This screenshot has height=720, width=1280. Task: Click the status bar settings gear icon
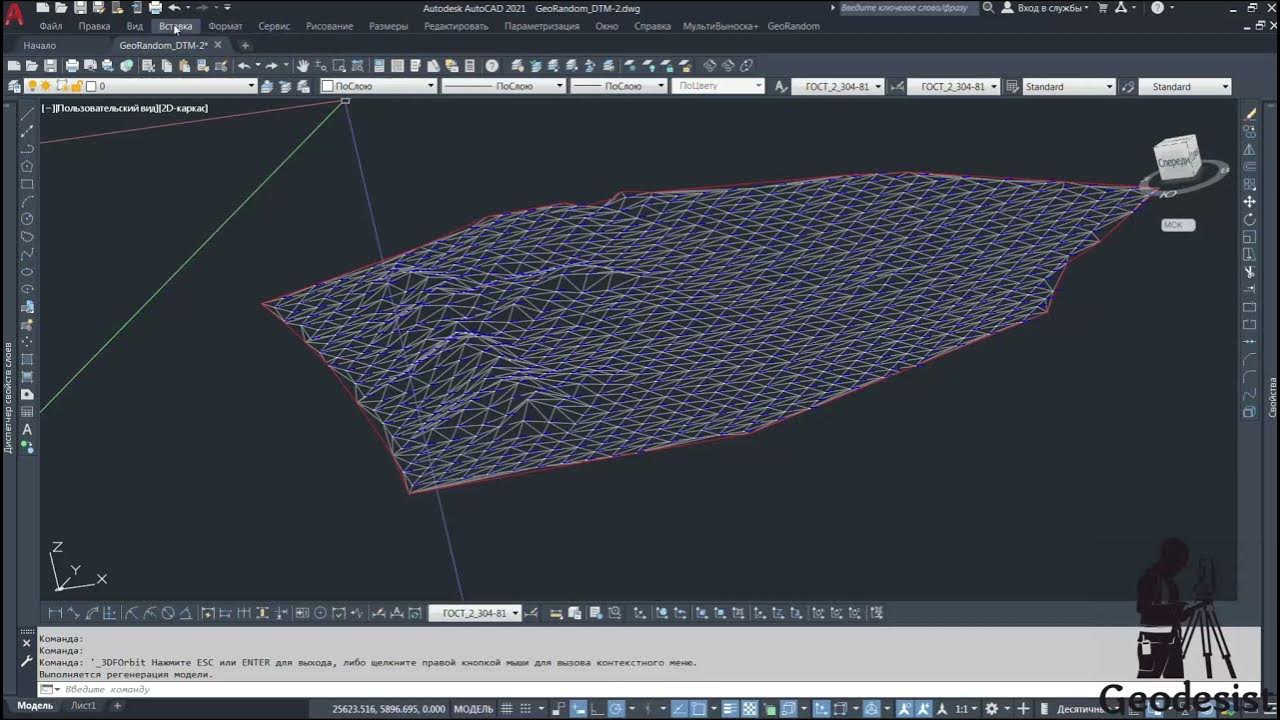click(992, 708)
